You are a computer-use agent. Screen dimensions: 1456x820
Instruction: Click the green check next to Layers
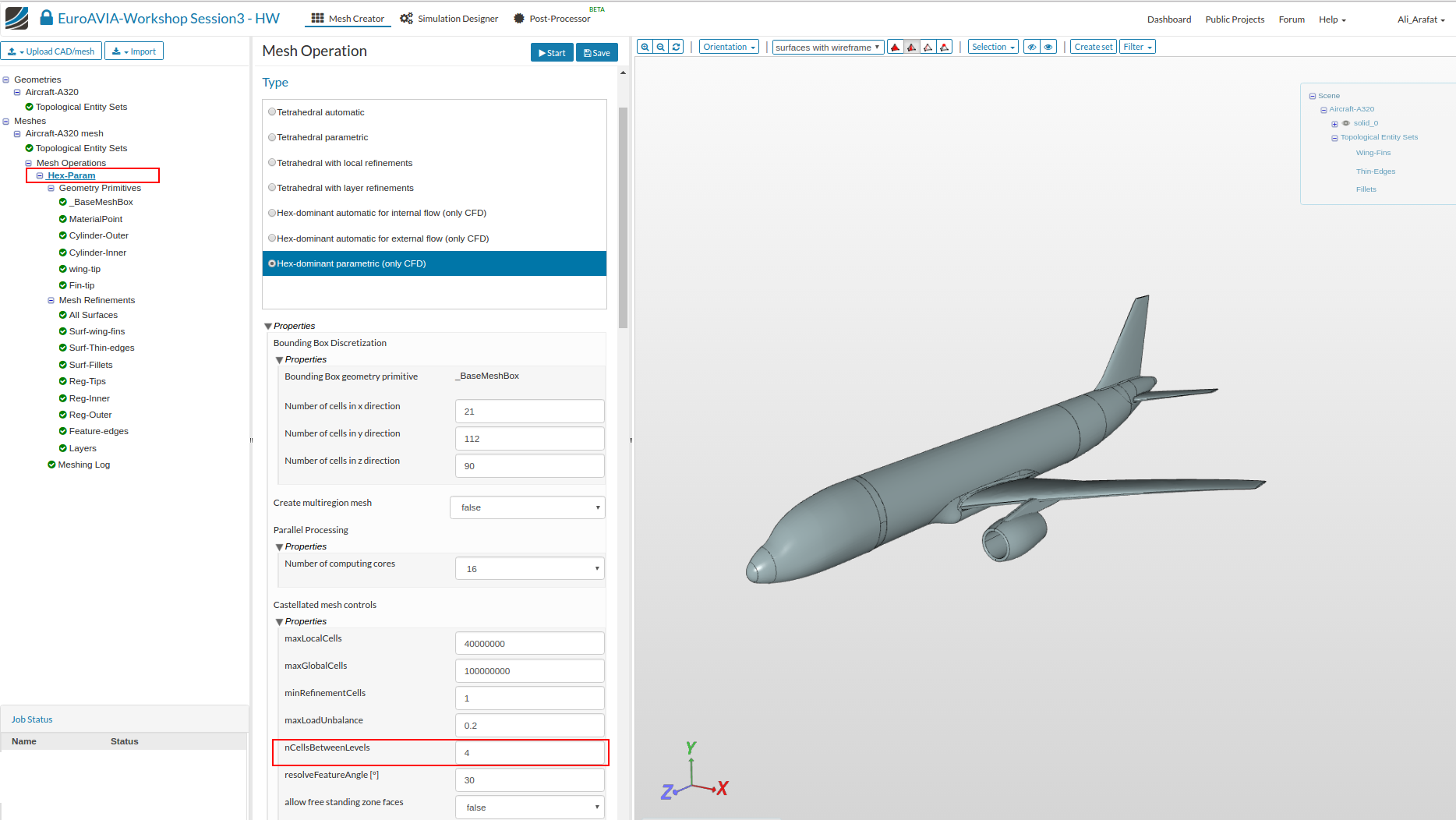[x=63, y=448]
